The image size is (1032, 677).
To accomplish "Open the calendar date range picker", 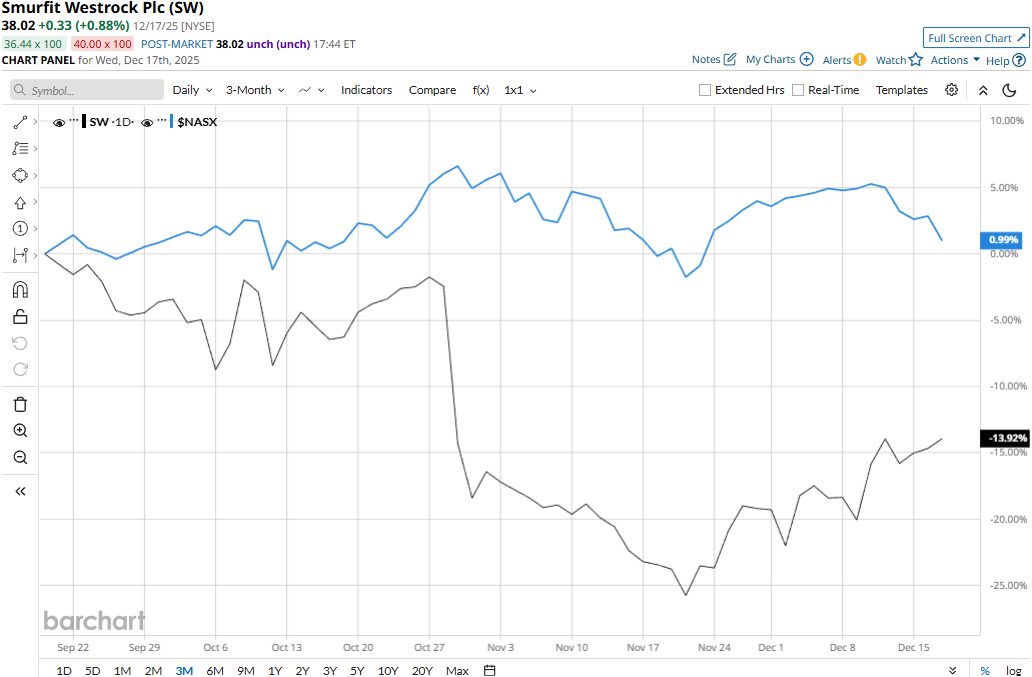I will [490, 670].
